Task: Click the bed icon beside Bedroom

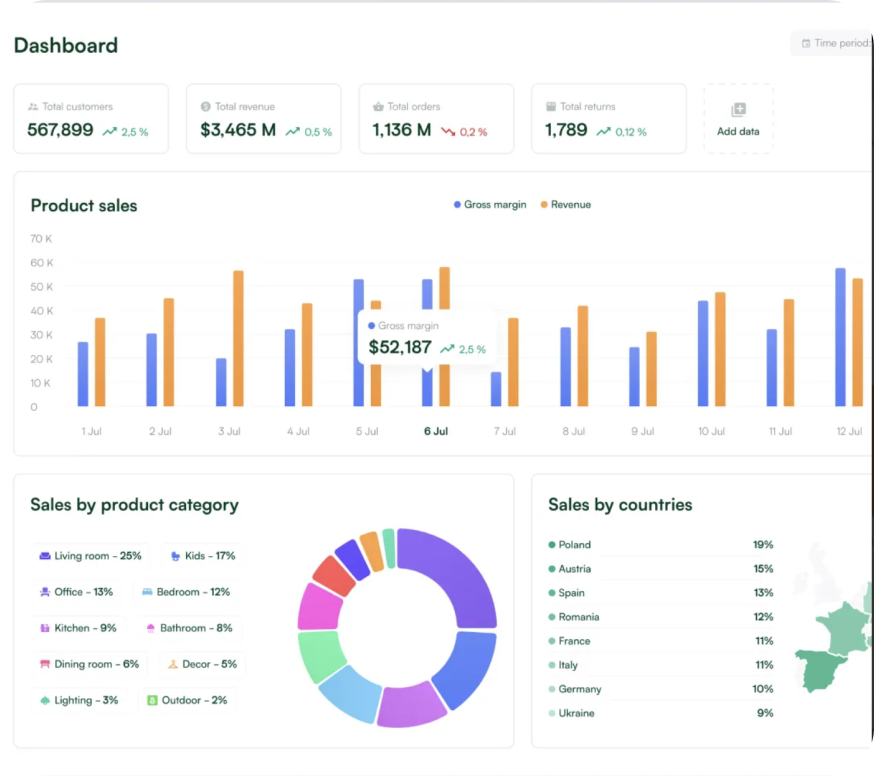Action: (x=147, y=592)
